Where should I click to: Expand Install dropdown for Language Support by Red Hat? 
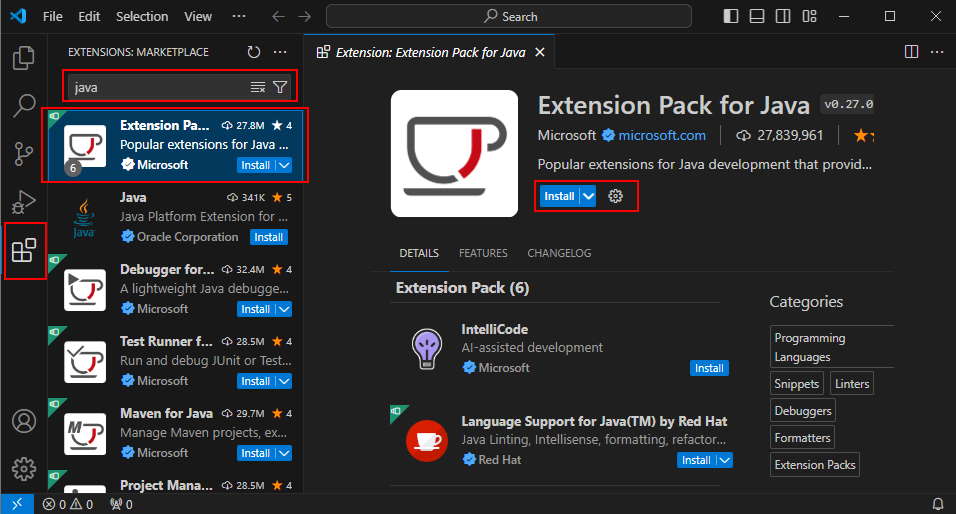click(724, 460)
